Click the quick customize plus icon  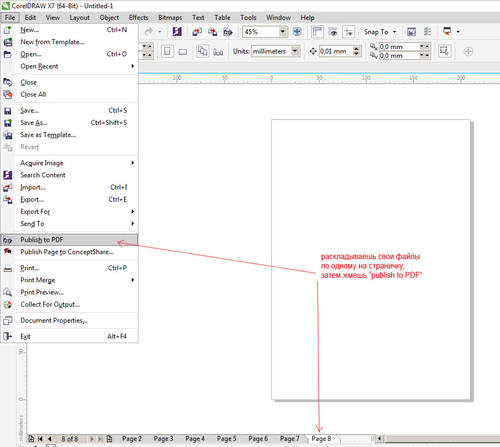coord(468,51)
